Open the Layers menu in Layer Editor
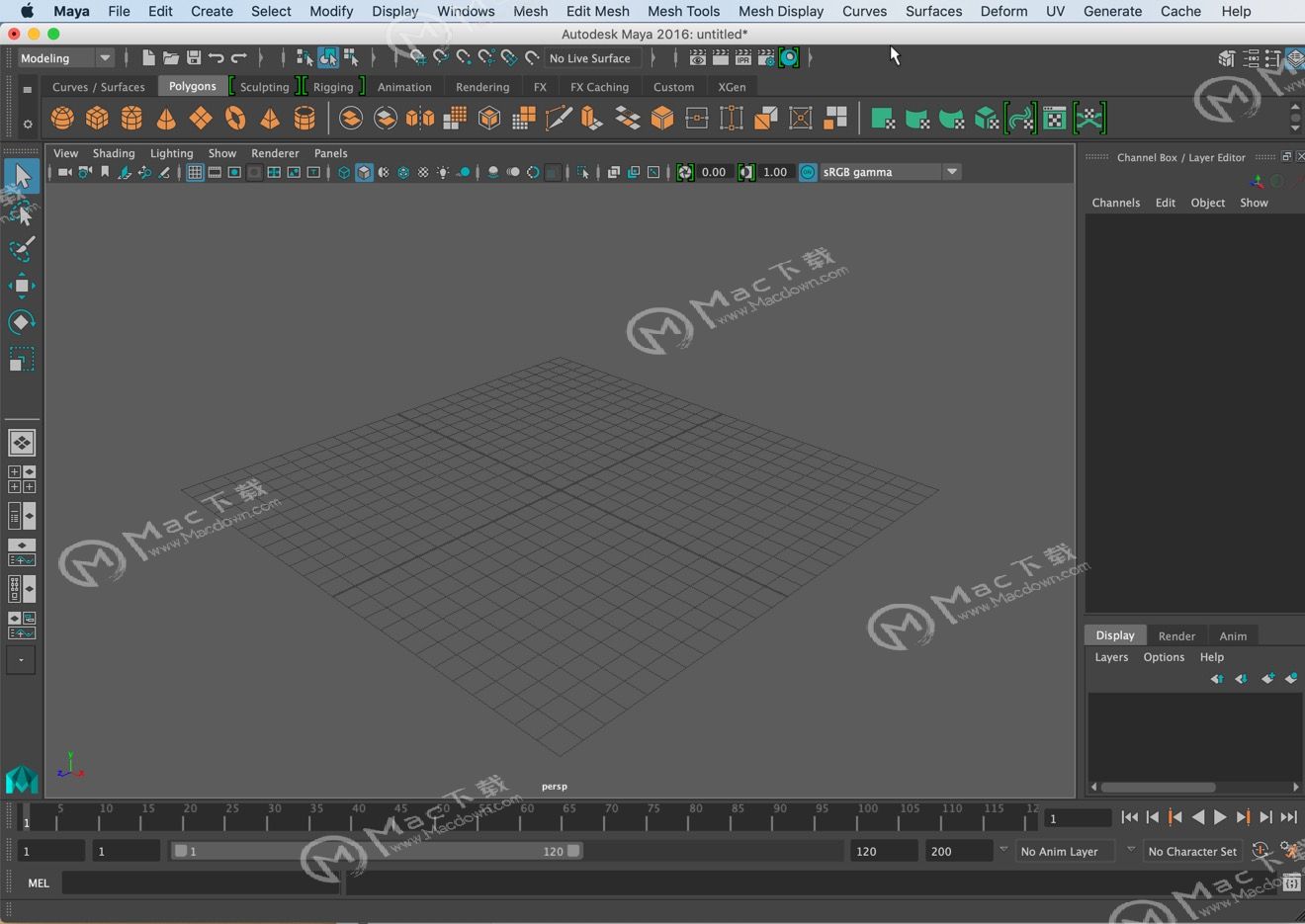The height and width of the screenshot is (924, 1305). click(1111, 657)
